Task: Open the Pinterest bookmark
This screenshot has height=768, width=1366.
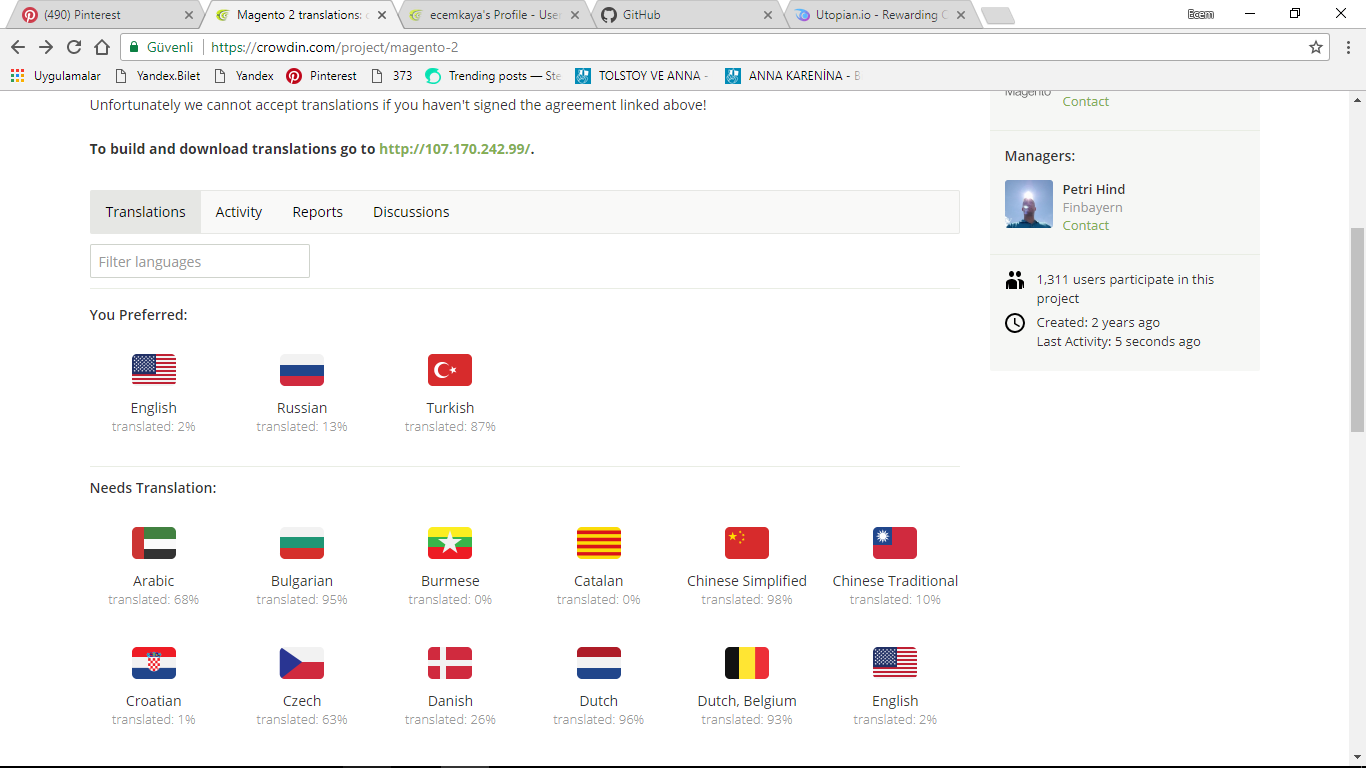Action: click(321, 76)
